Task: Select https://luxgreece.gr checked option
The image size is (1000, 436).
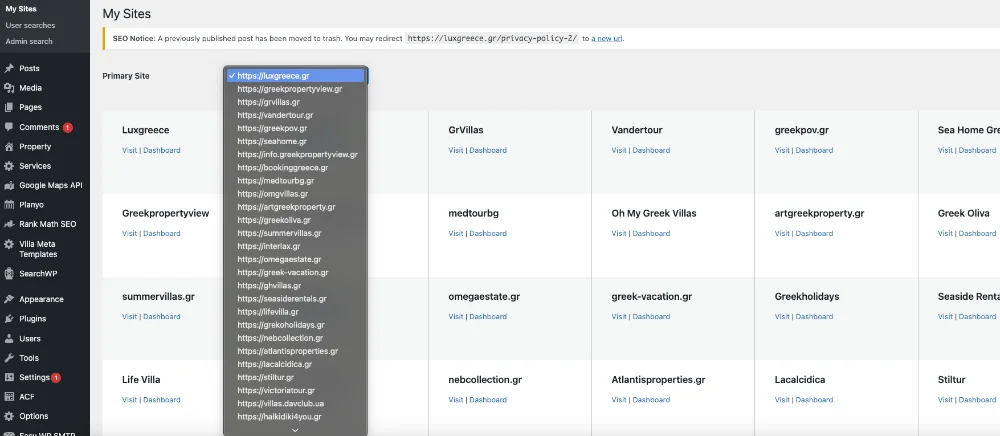Action: click(x=273, y=76)
